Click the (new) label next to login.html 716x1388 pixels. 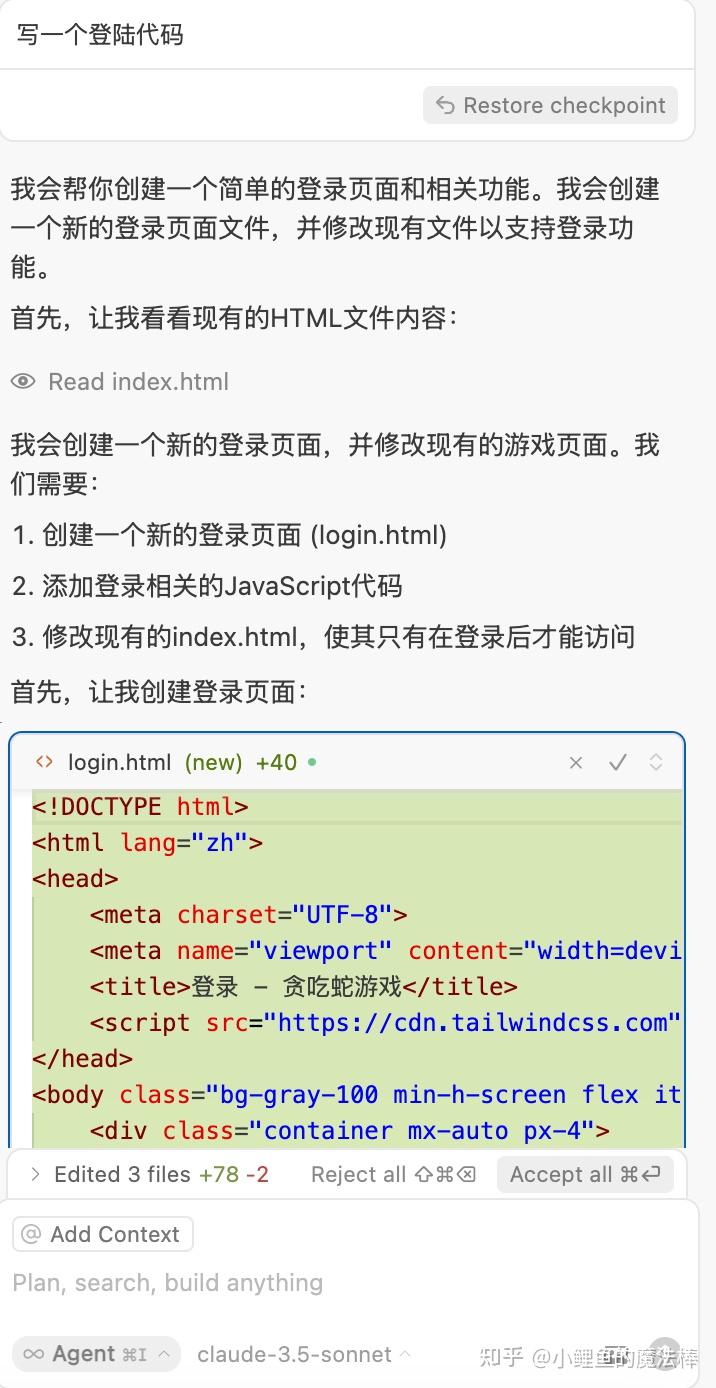214,762
